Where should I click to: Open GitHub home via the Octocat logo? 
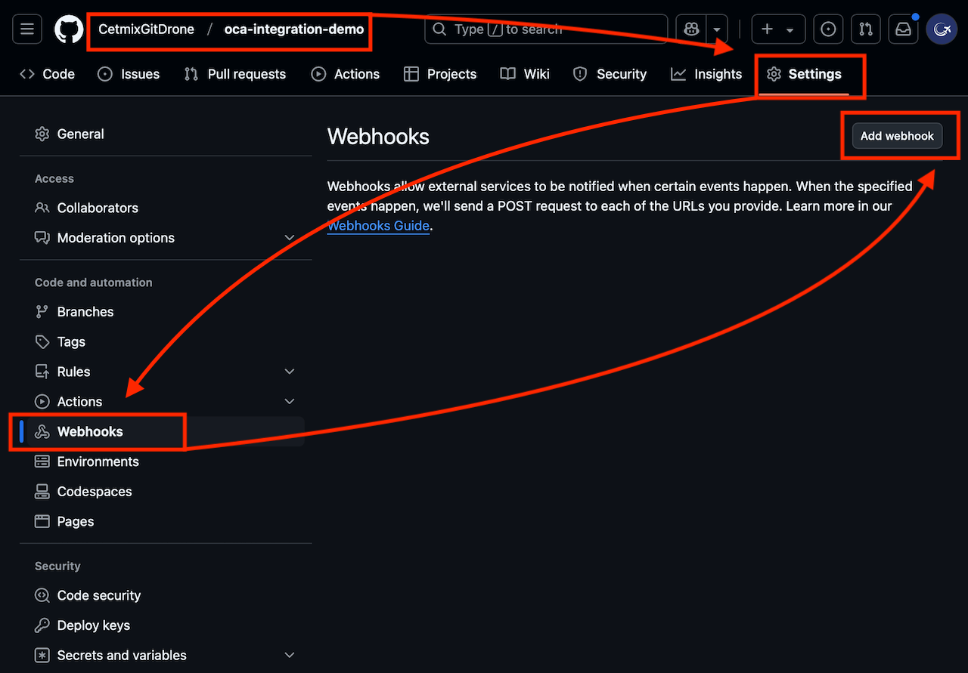(67, 29)
